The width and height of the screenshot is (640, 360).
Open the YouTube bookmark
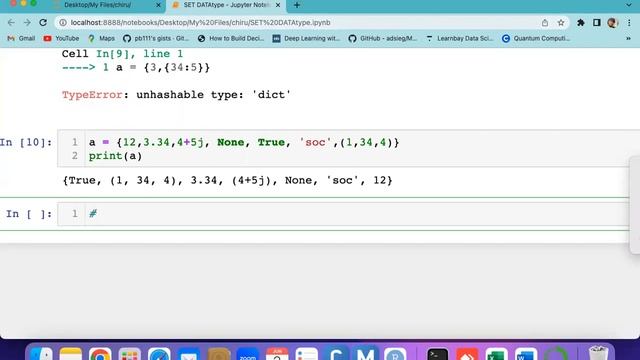[x=61, y=38]
